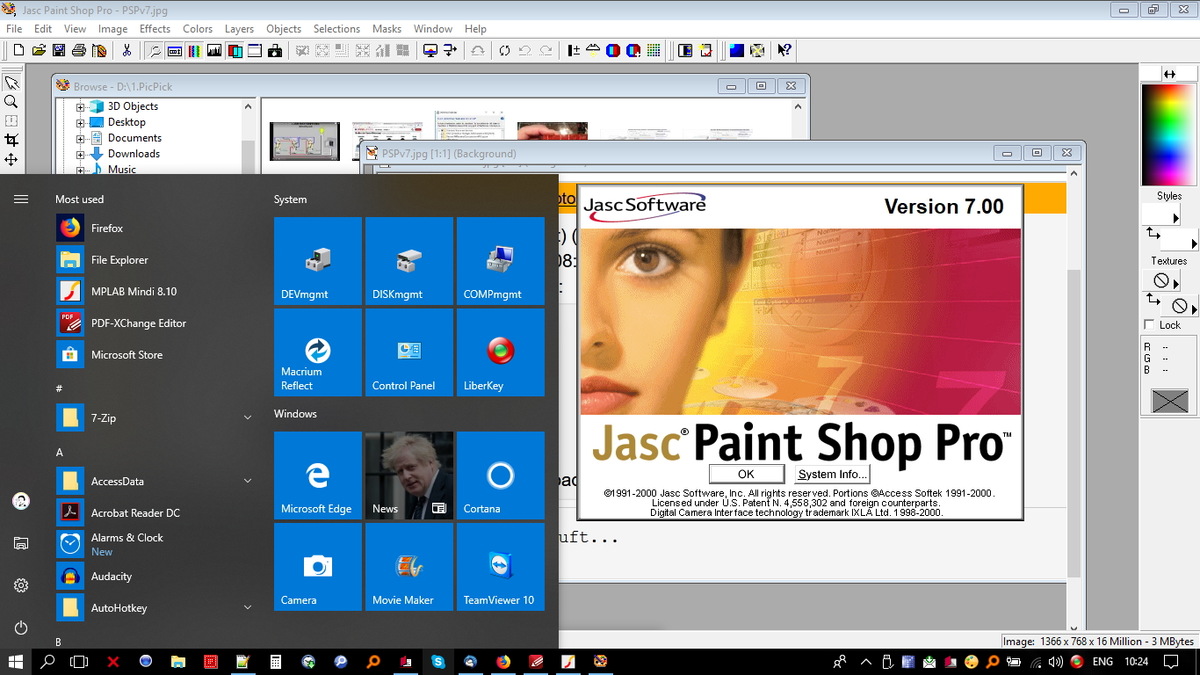Image resolution: width=1200 pixels, height=675 pixels.
Task: Launch Macrium Reflect tile
Action: point(318,352)
